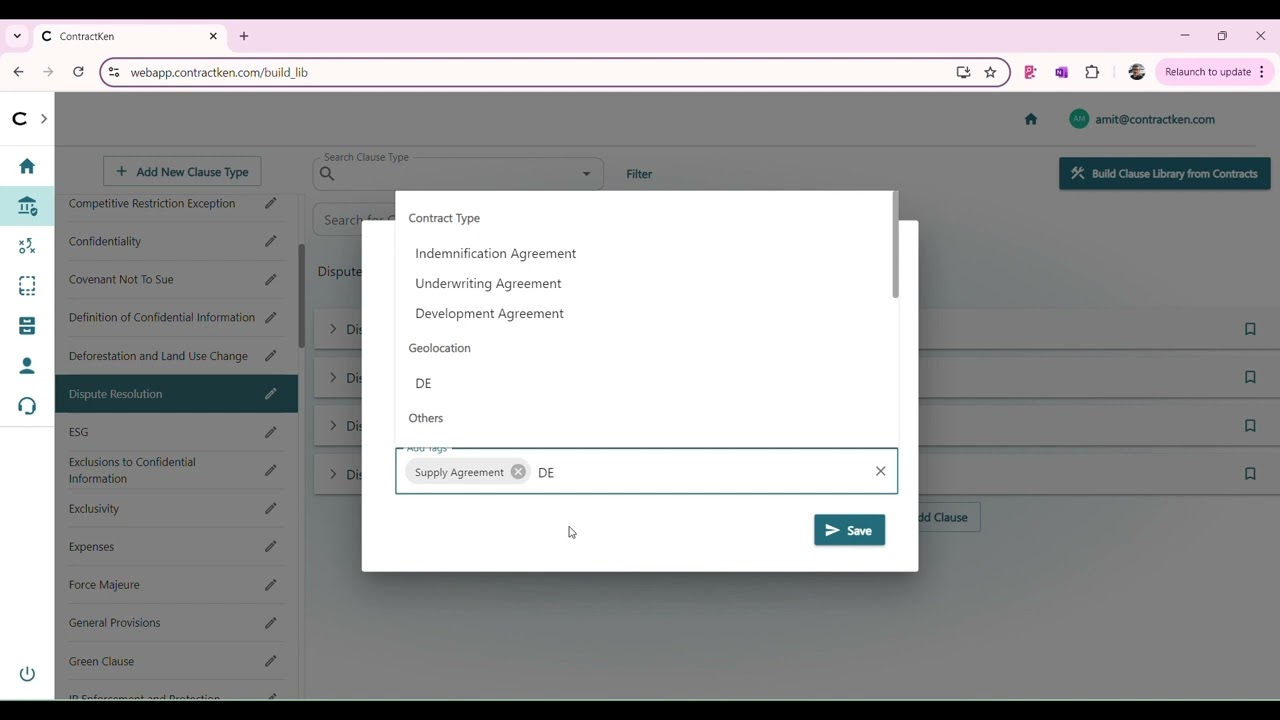Open the clause library bank icon
1280x720 pixels.
[27, 206]
